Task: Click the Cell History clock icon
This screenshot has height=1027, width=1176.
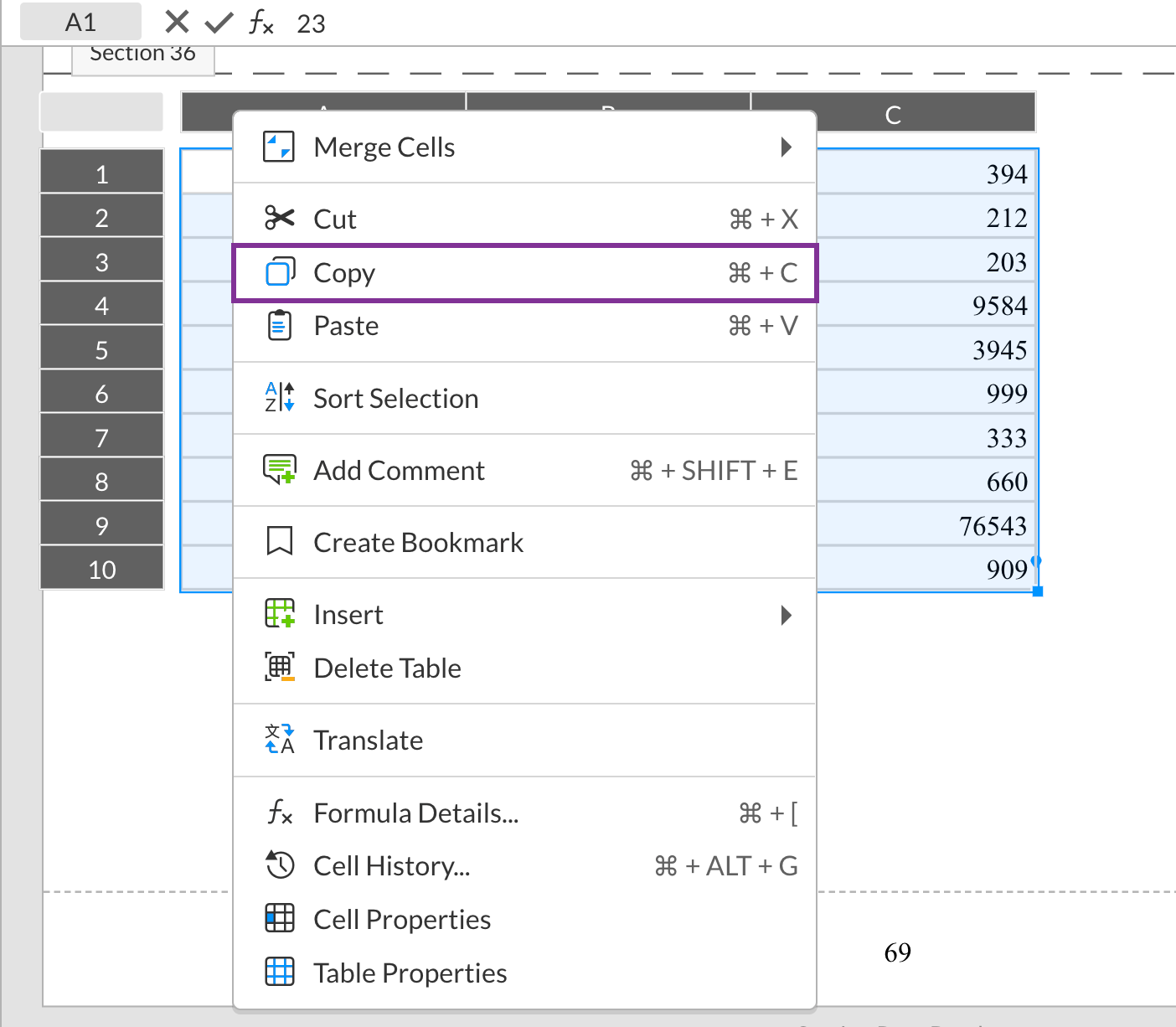Action: (x=280, y=865)
